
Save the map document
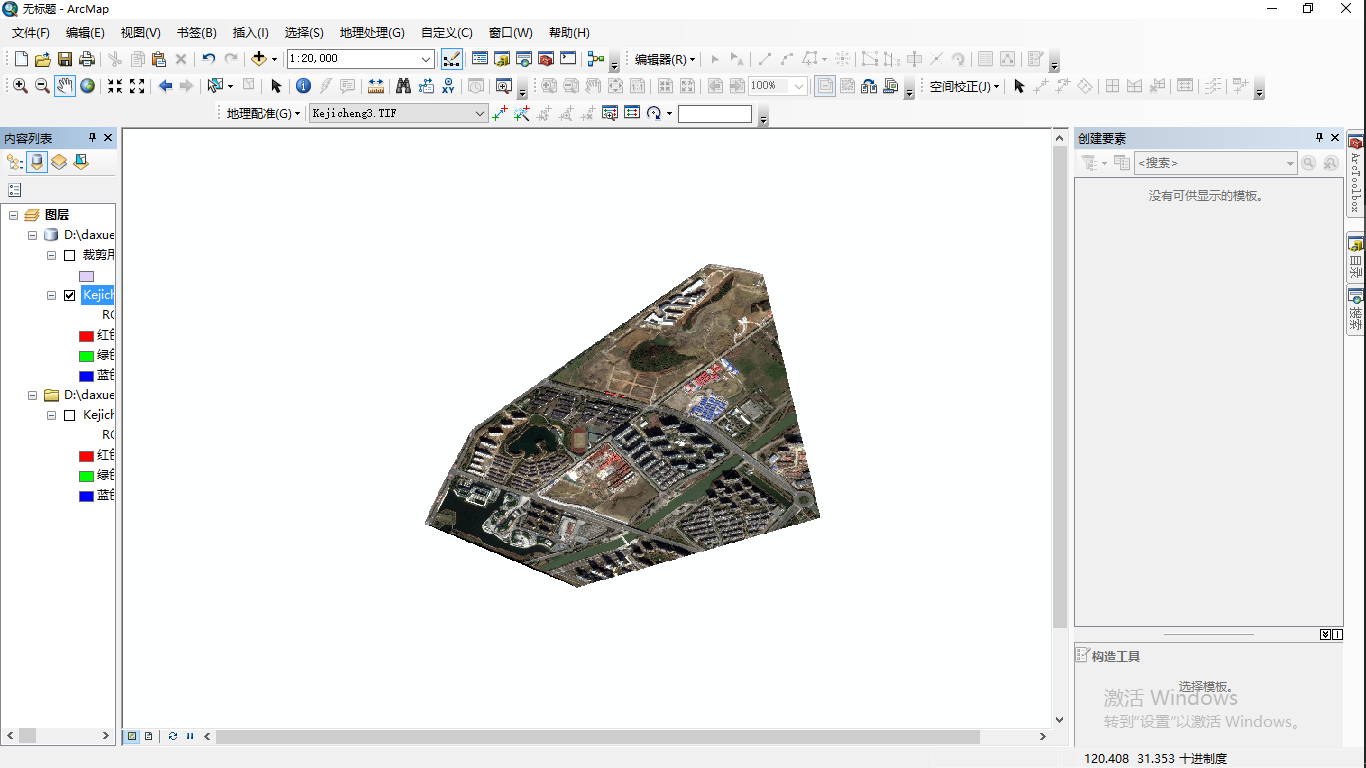click(64, 59)
